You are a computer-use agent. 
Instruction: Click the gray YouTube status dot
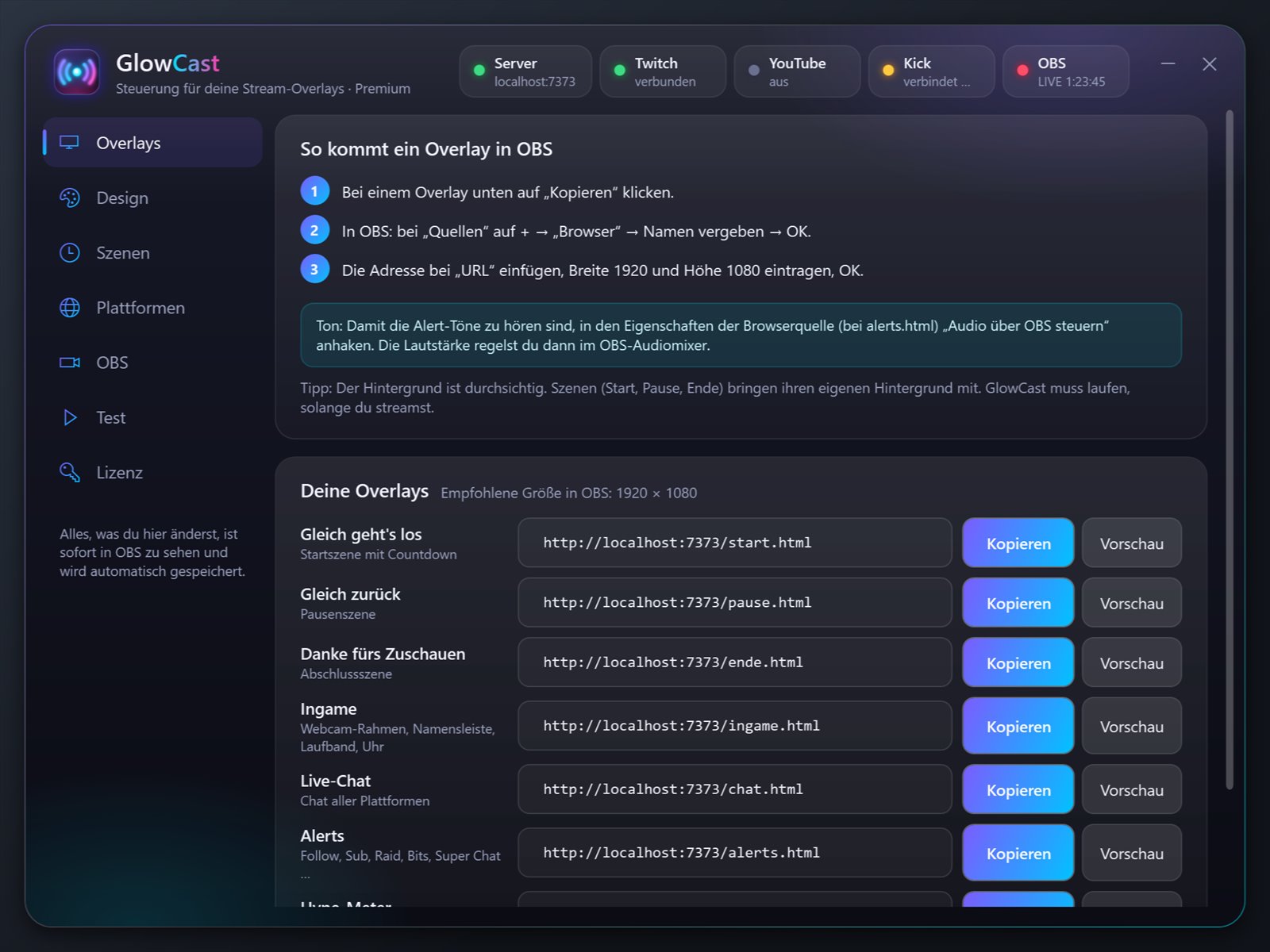[x=753, y=71]
